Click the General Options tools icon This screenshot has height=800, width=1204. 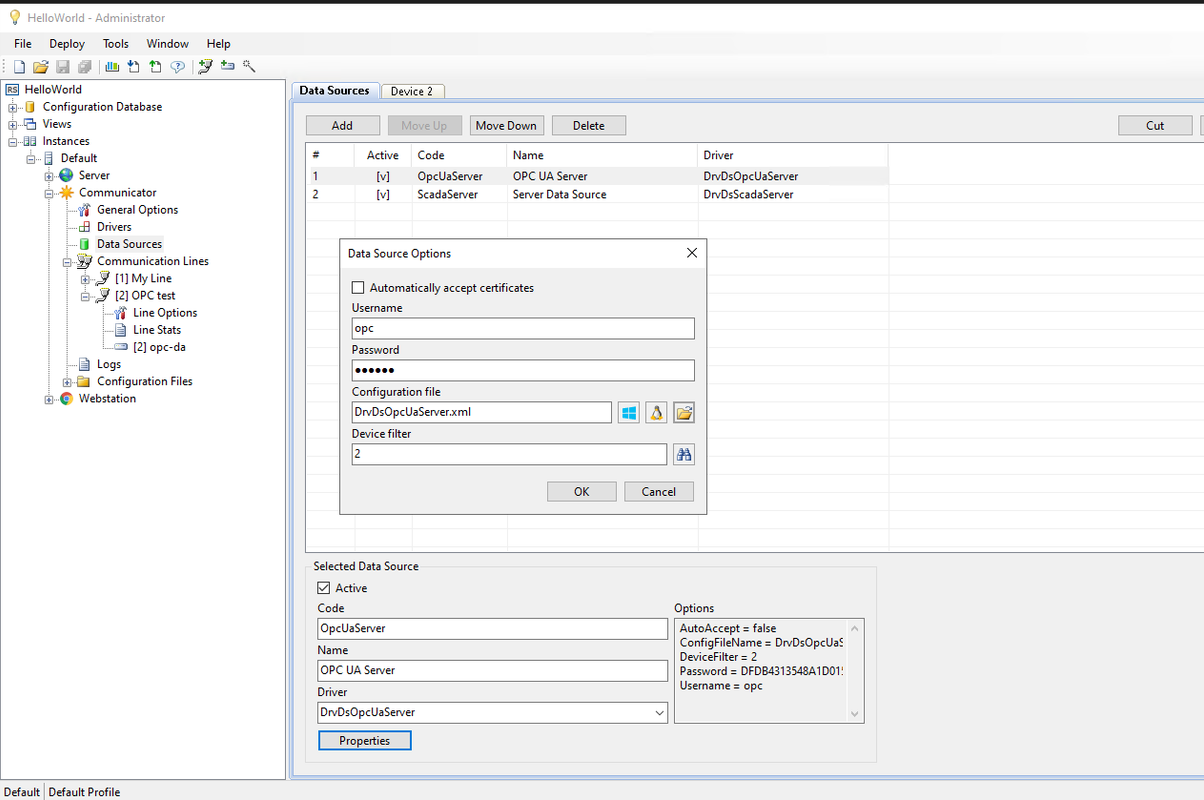pyautogui.click(x=84, y=210)
